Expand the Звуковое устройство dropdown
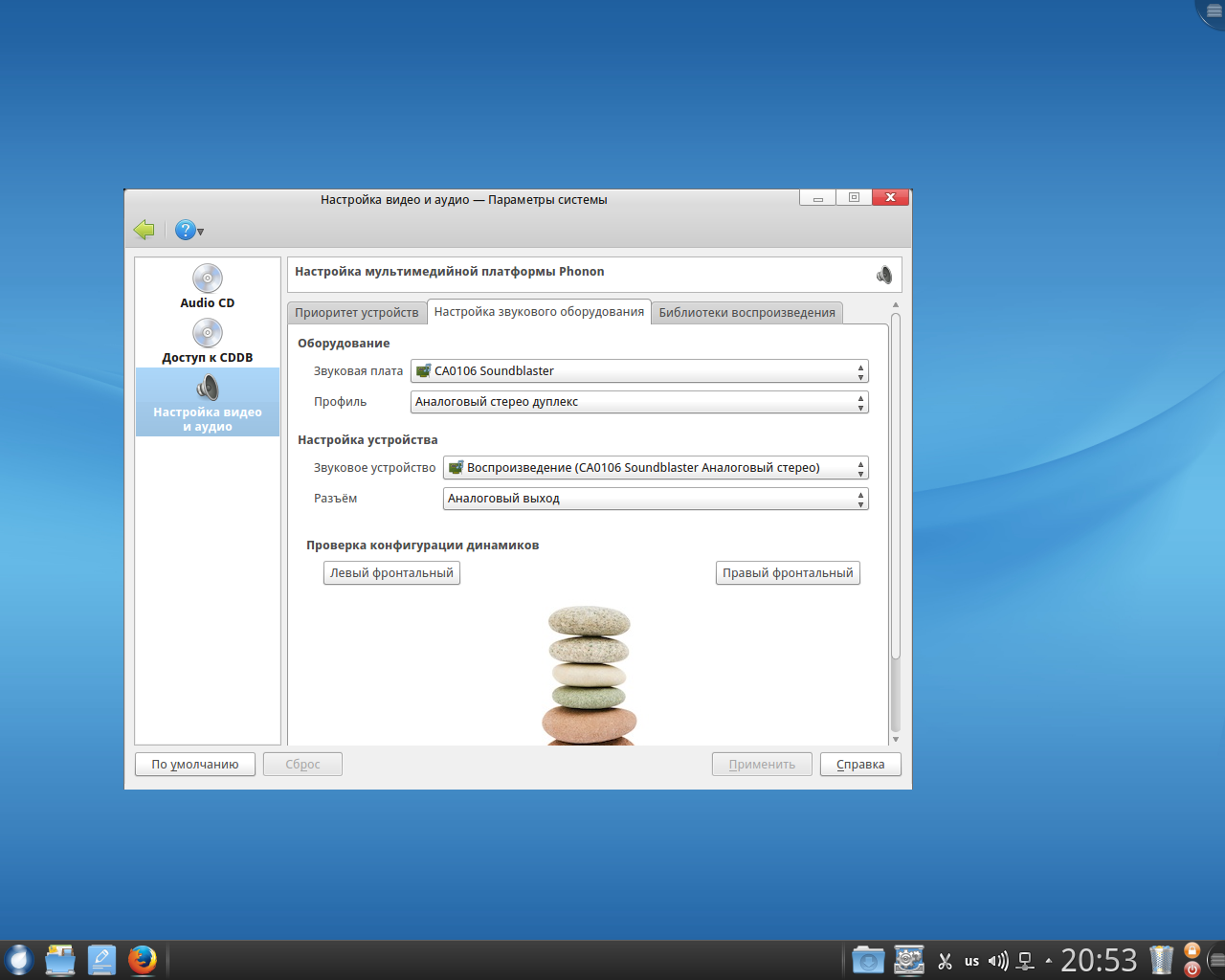Screen dimensions: 1225x980 pyautogui.click(x=656, y=468)
